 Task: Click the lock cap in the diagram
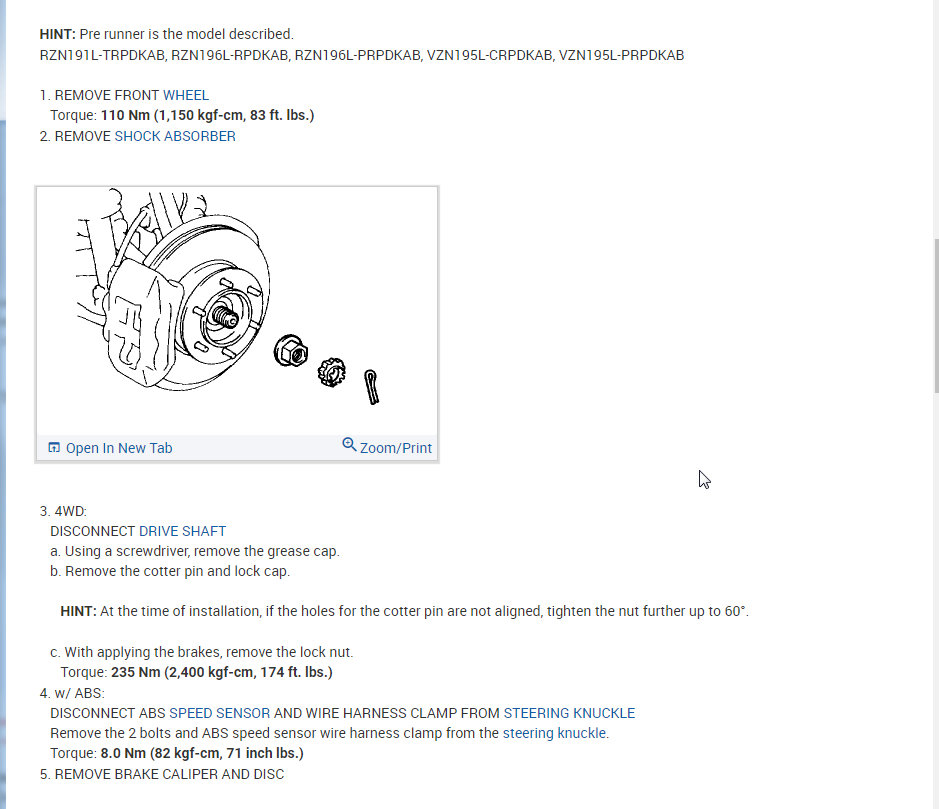point(331,372)
